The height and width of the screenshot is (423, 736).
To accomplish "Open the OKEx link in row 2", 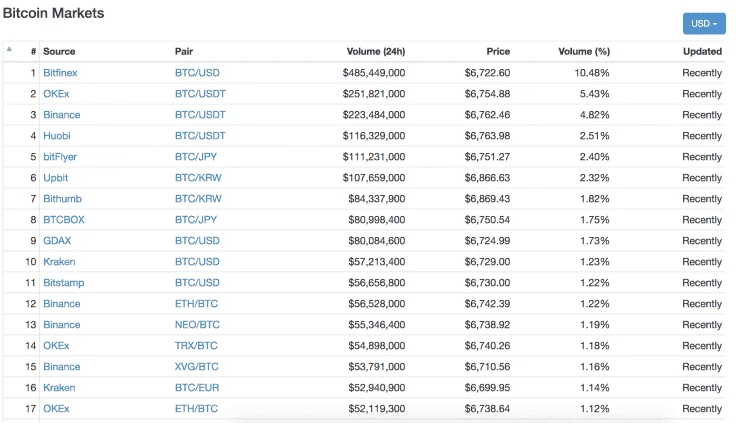I will [56, 94].
